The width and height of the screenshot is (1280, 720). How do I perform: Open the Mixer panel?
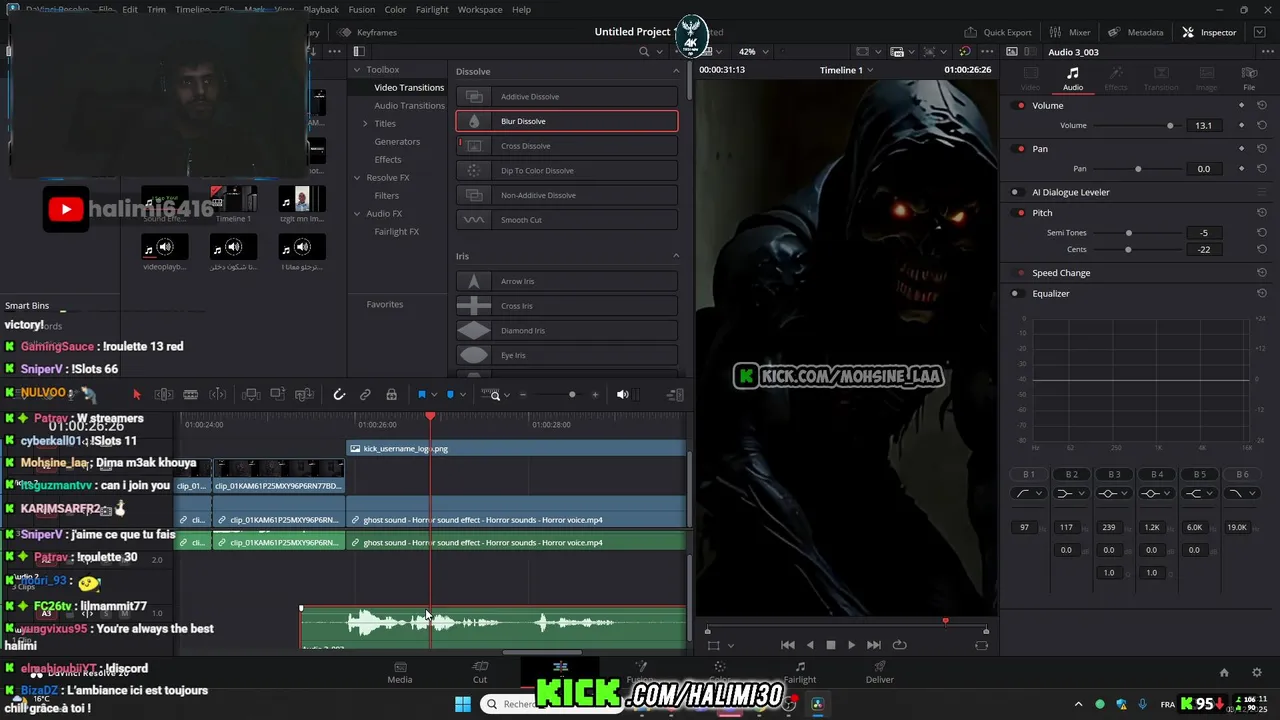click(1070, 32)
